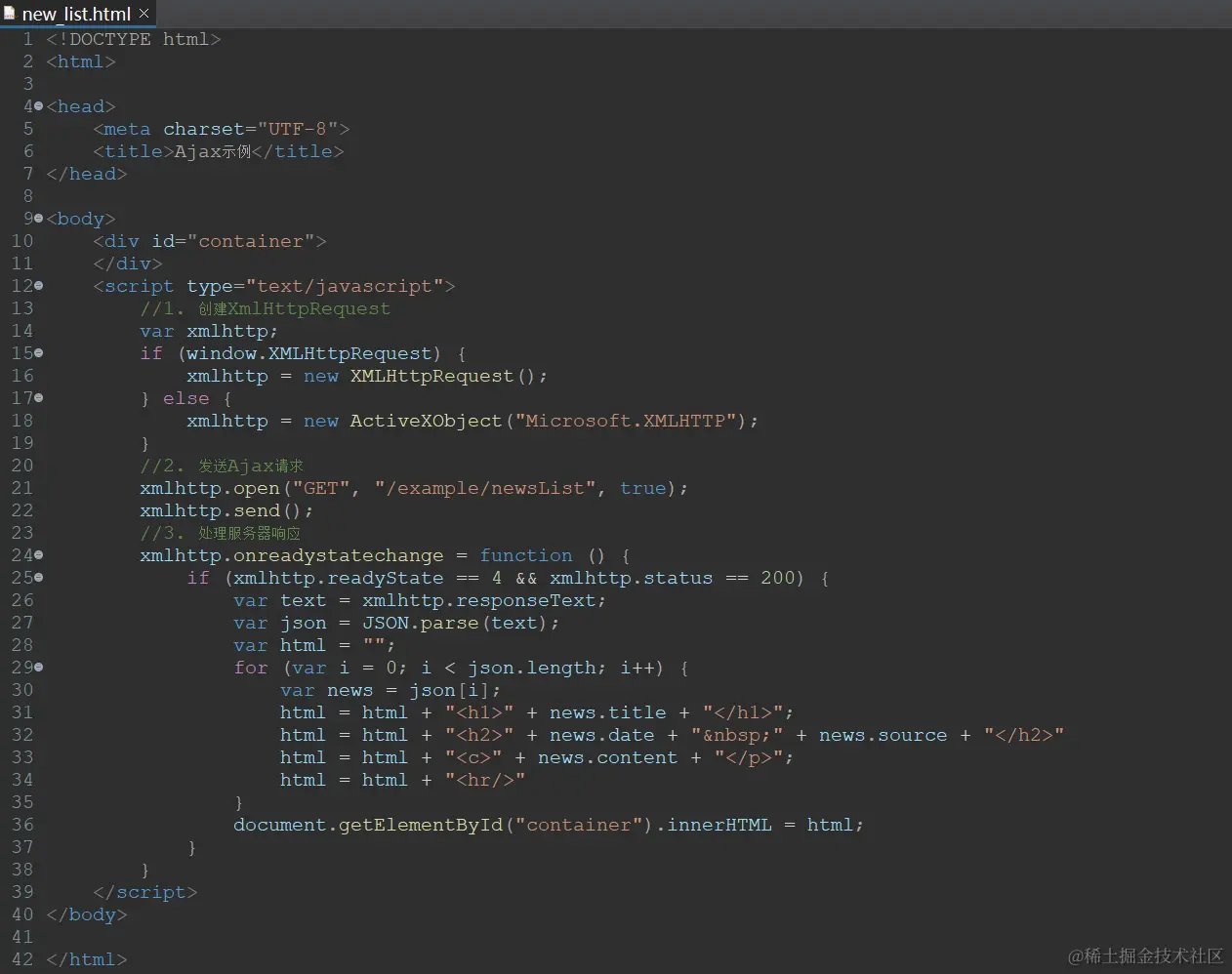
Task: Click the closing </script> tag
Action: point(144,892)
